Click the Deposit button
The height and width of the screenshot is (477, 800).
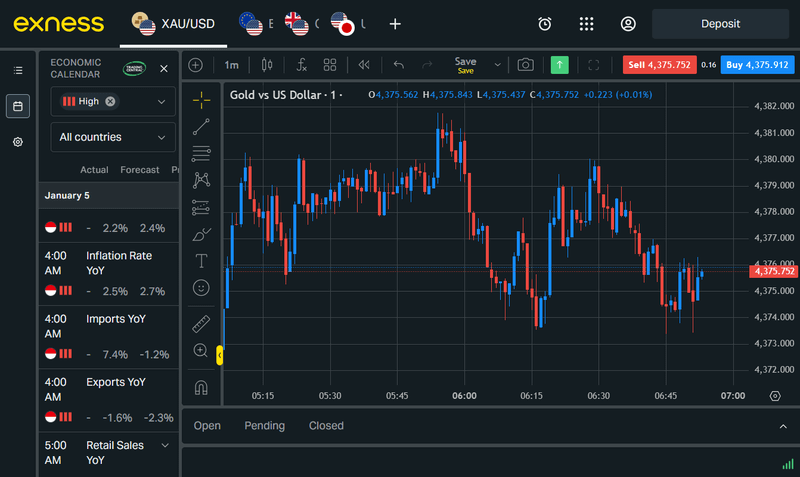720,24
